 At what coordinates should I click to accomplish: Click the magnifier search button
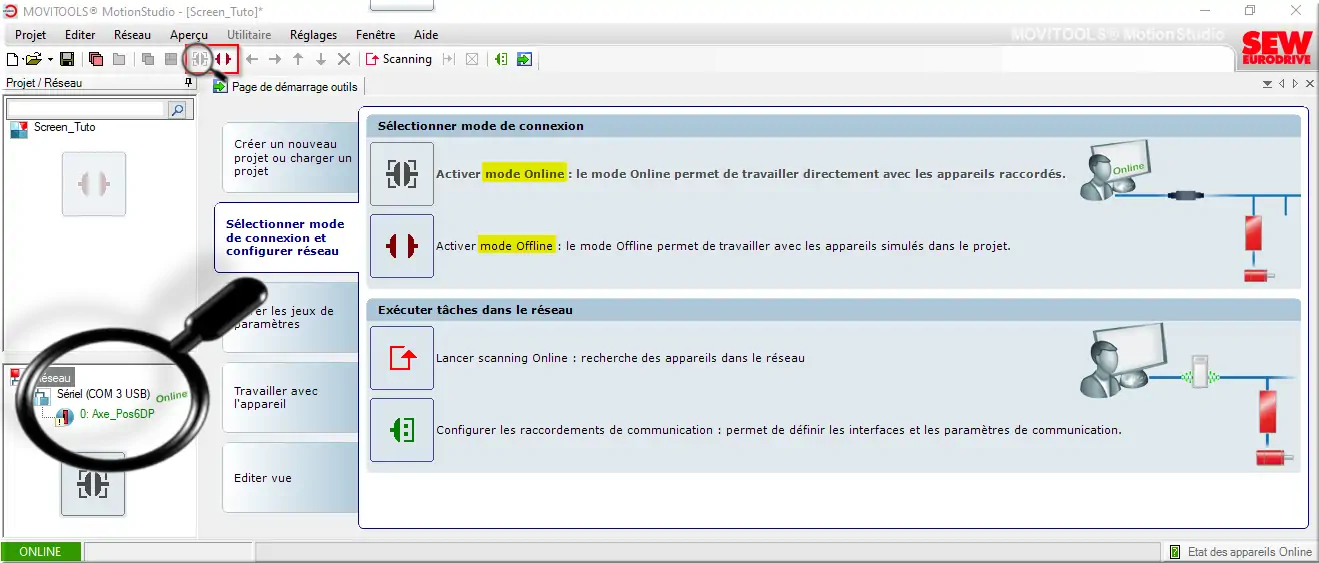coord(177,109)
